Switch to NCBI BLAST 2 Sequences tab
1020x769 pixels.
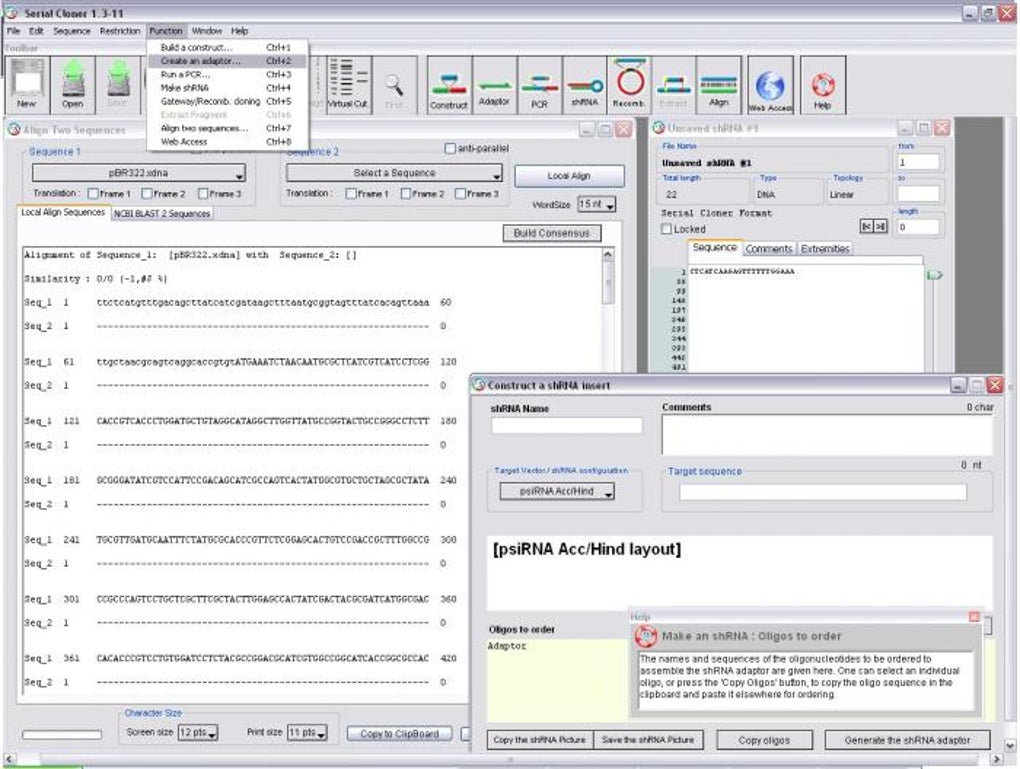[162, 213]
